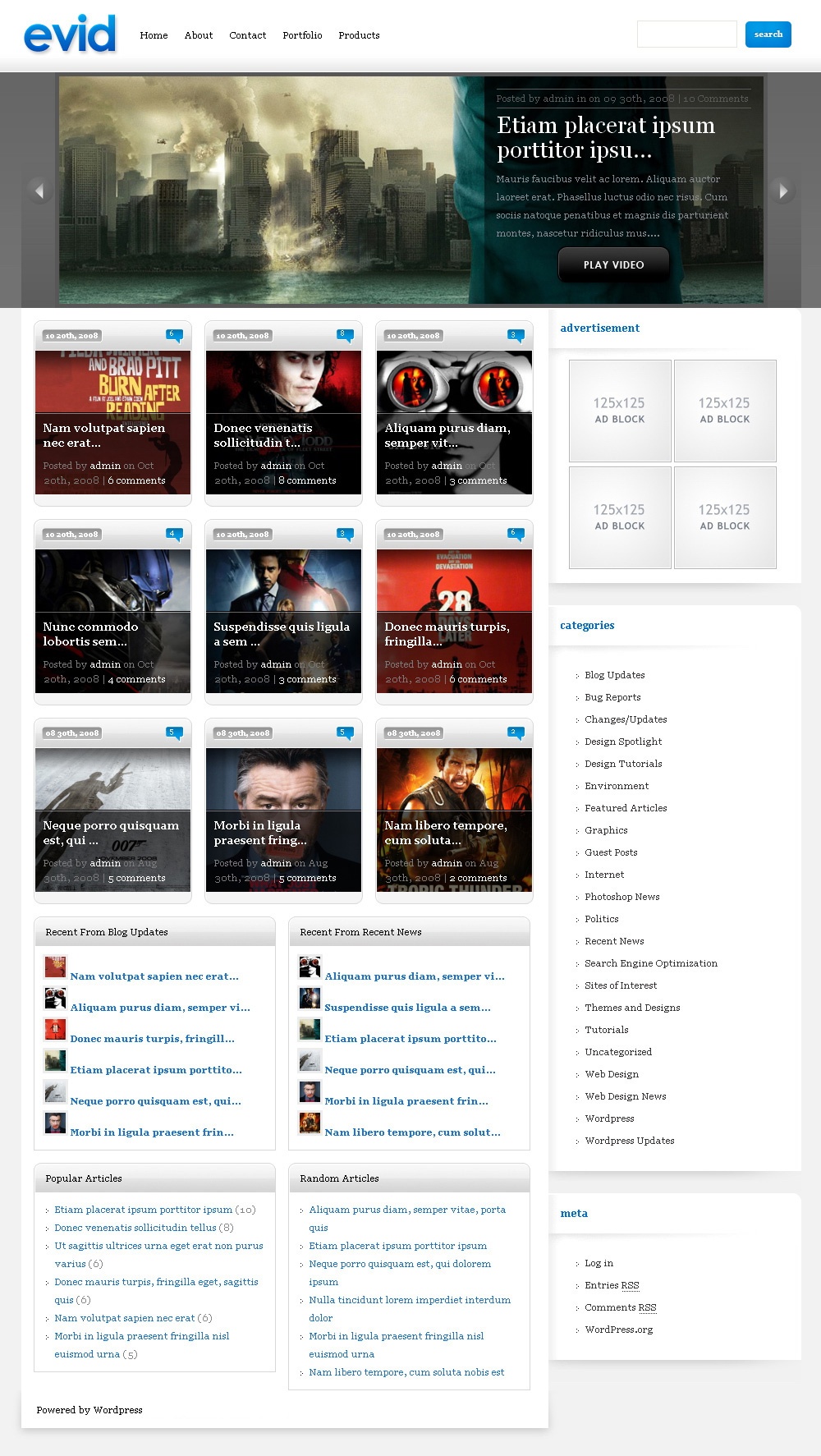Click the Entries RSS meta link
This screenshot has width=821, height=1456.
tap(612, 1285)
